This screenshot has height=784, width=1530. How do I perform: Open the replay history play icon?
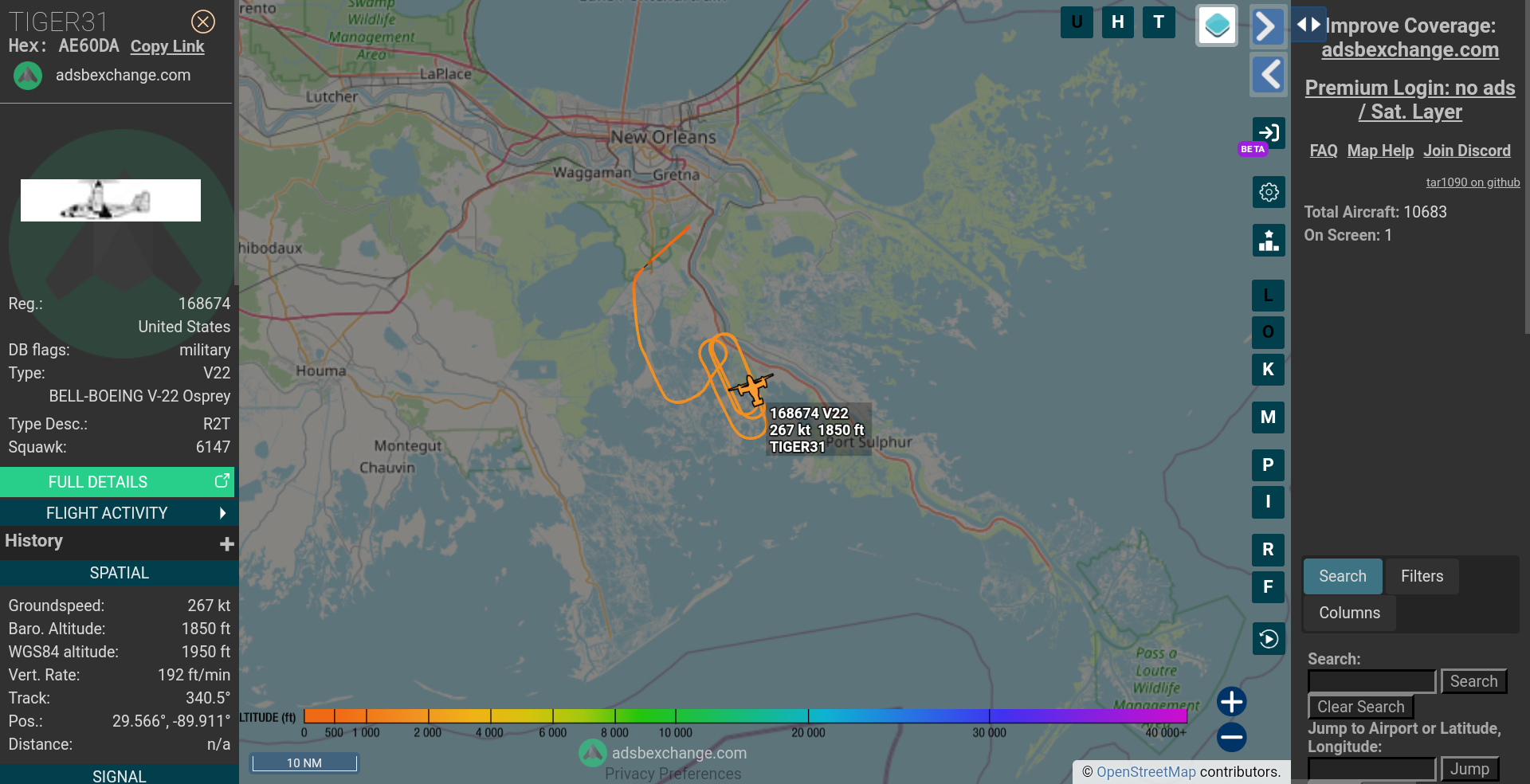(1269, 639)
